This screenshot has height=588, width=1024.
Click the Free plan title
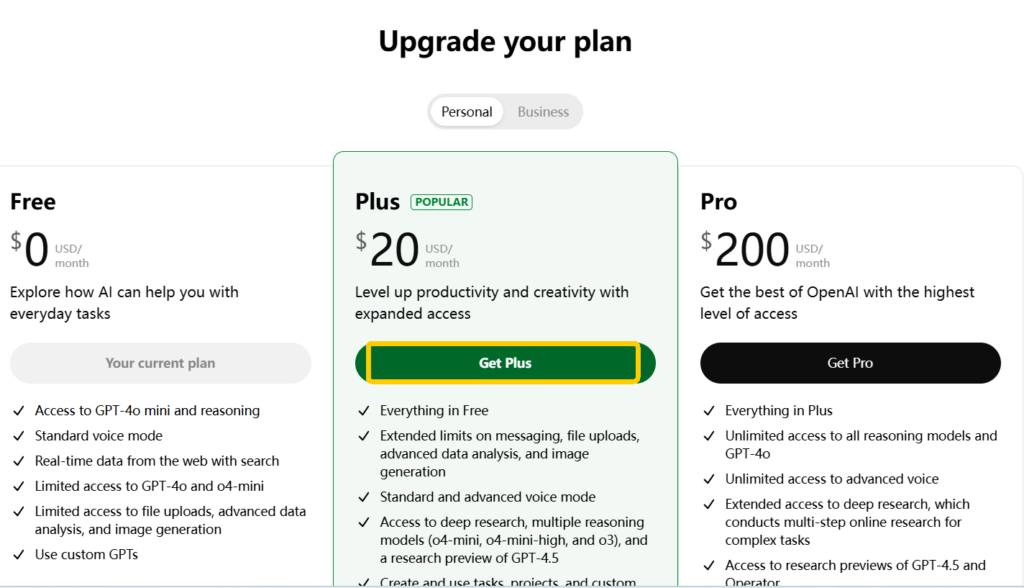pos(32,201)
